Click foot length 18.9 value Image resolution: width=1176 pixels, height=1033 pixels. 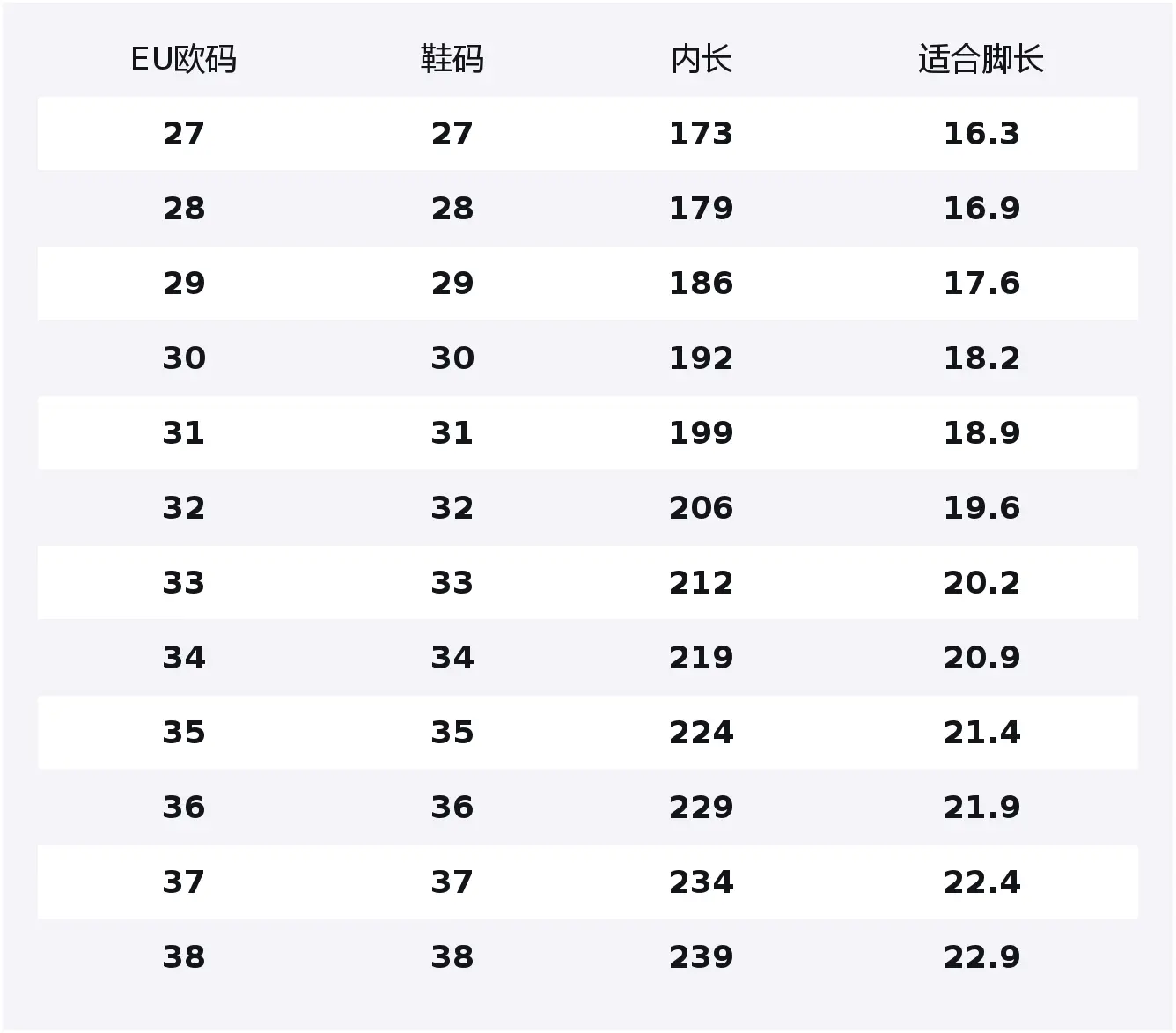(981, 433)
